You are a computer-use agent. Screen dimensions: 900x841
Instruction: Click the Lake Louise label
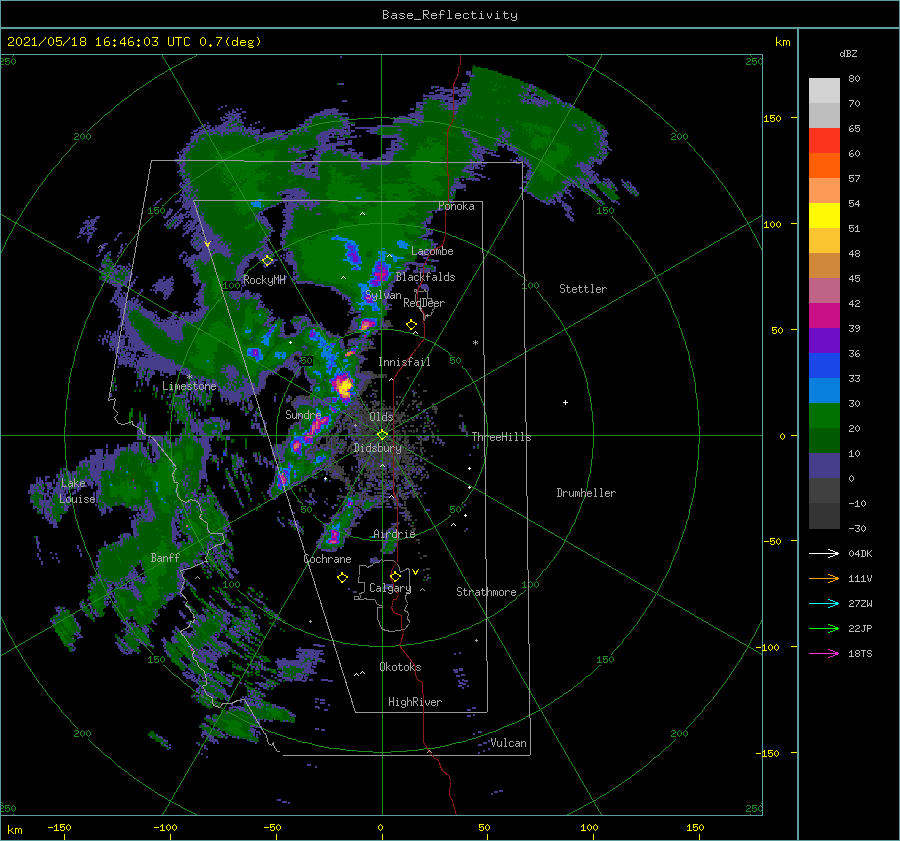click(77, 491)
